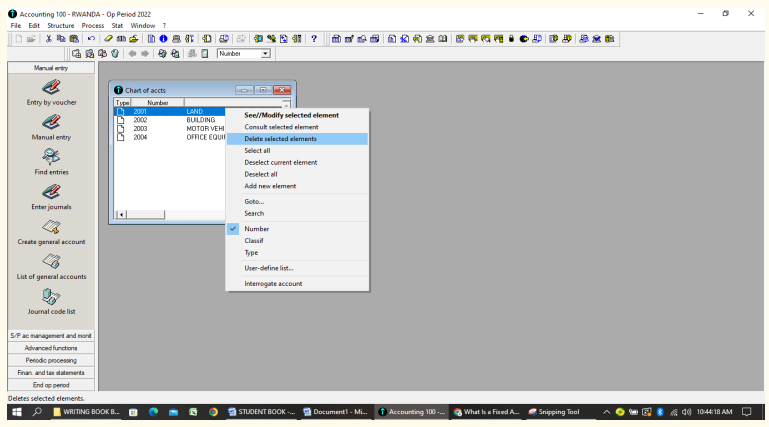Screen dimensions: 769x427
Task: Click the Type column header in chart
Action: 123,103
